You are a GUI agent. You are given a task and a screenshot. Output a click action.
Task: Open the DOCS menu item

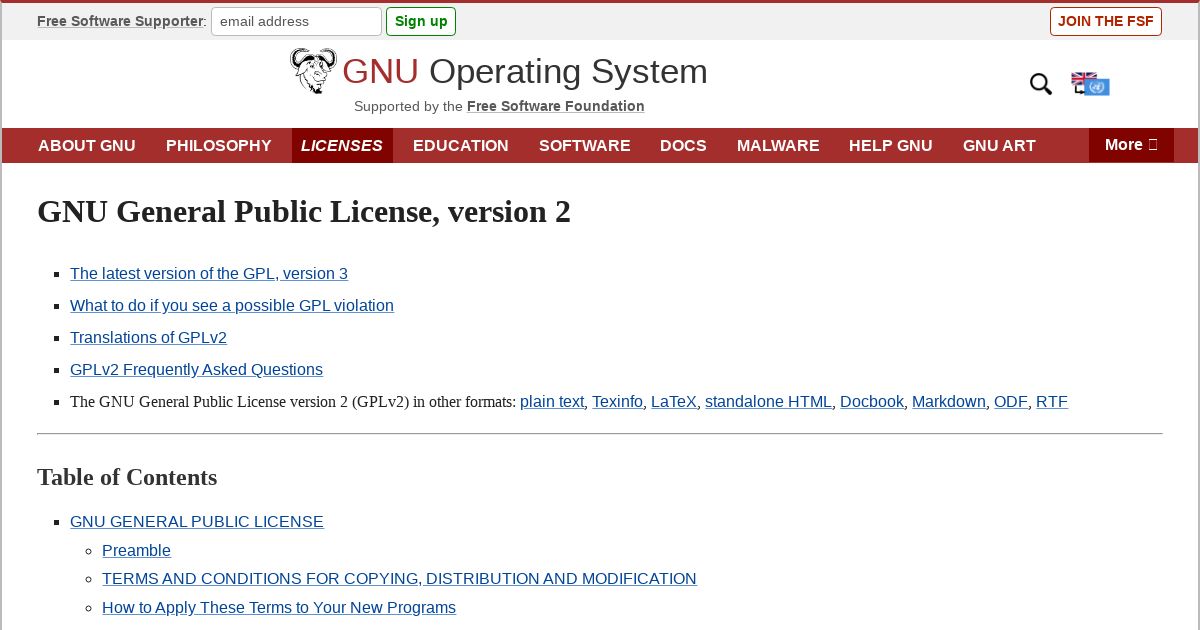[683, 145]
